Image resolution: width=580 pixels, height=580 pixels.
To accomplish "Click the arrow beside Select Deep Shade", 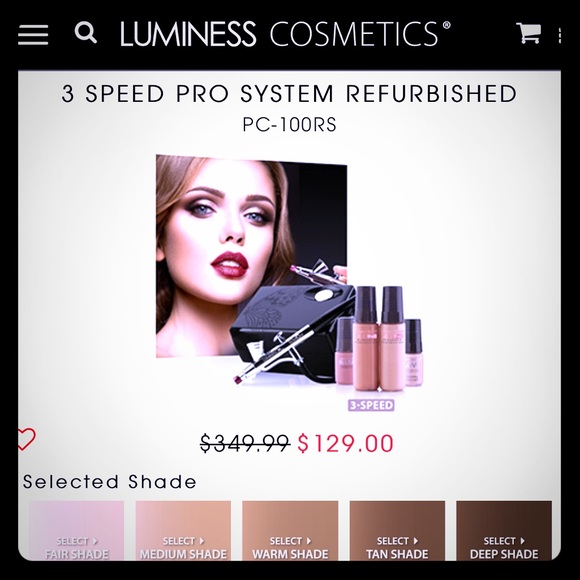I will tap(522, 541).
